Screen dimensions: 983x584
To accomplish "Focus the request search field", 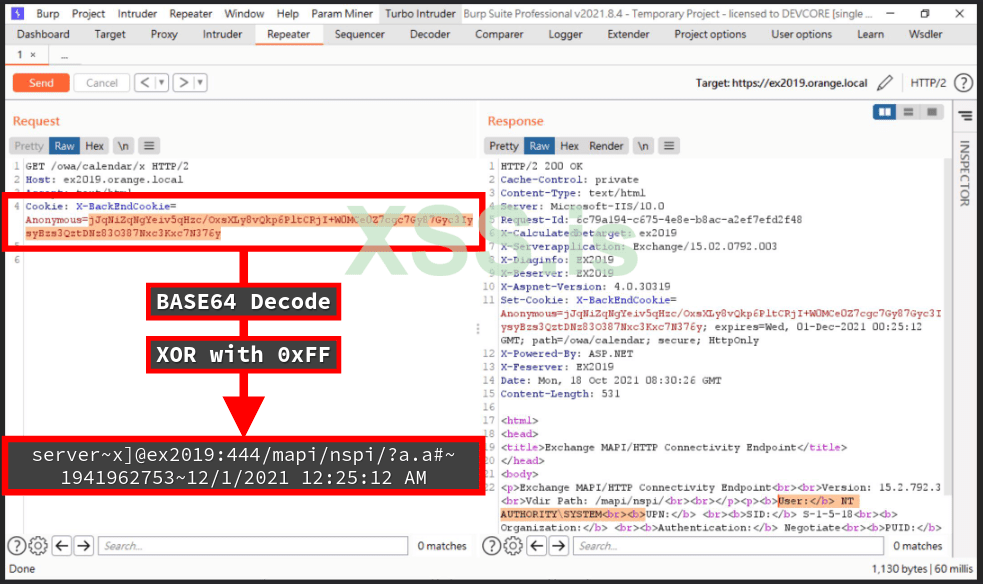I will pyautogui.click(x=253, y=546).
